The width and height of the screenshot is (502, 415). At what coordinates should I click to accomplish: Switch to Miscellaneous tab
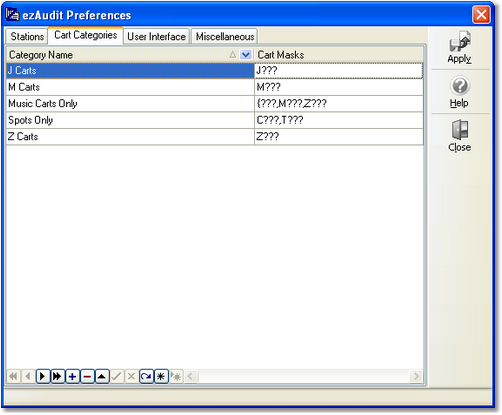[225, 36]
